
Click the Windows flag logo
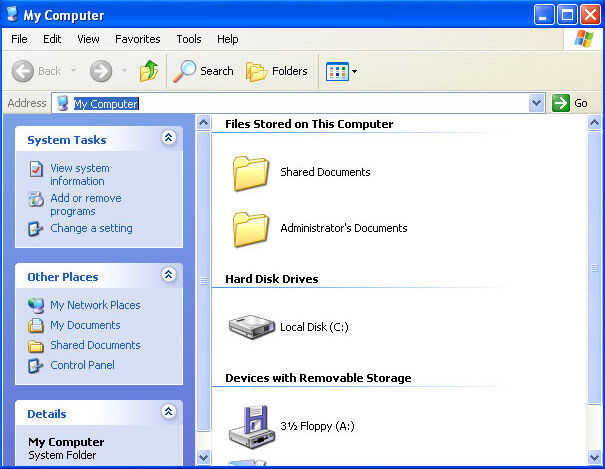[584, 39]
